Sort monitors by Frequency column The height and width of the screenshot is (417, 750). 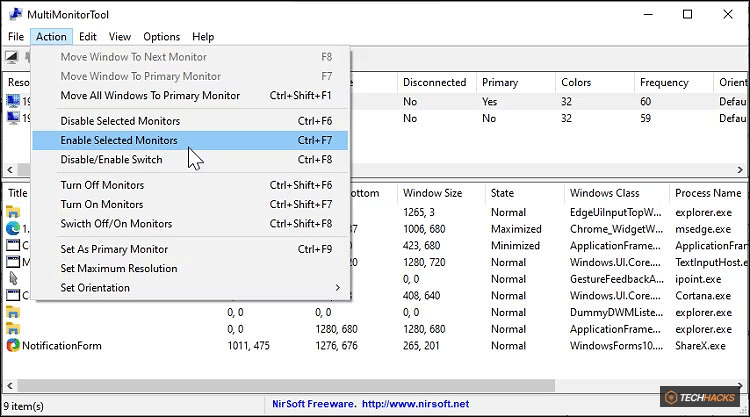pos(673,82)
